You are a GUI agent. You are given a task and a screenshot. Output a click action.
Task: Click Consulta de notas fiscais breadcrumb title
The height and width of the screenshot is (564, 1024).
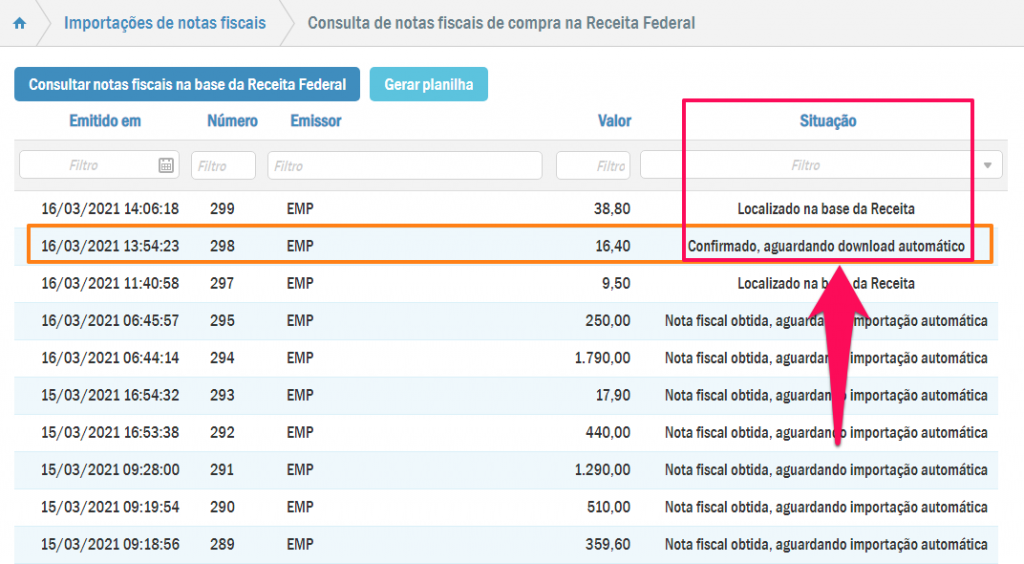501,22
